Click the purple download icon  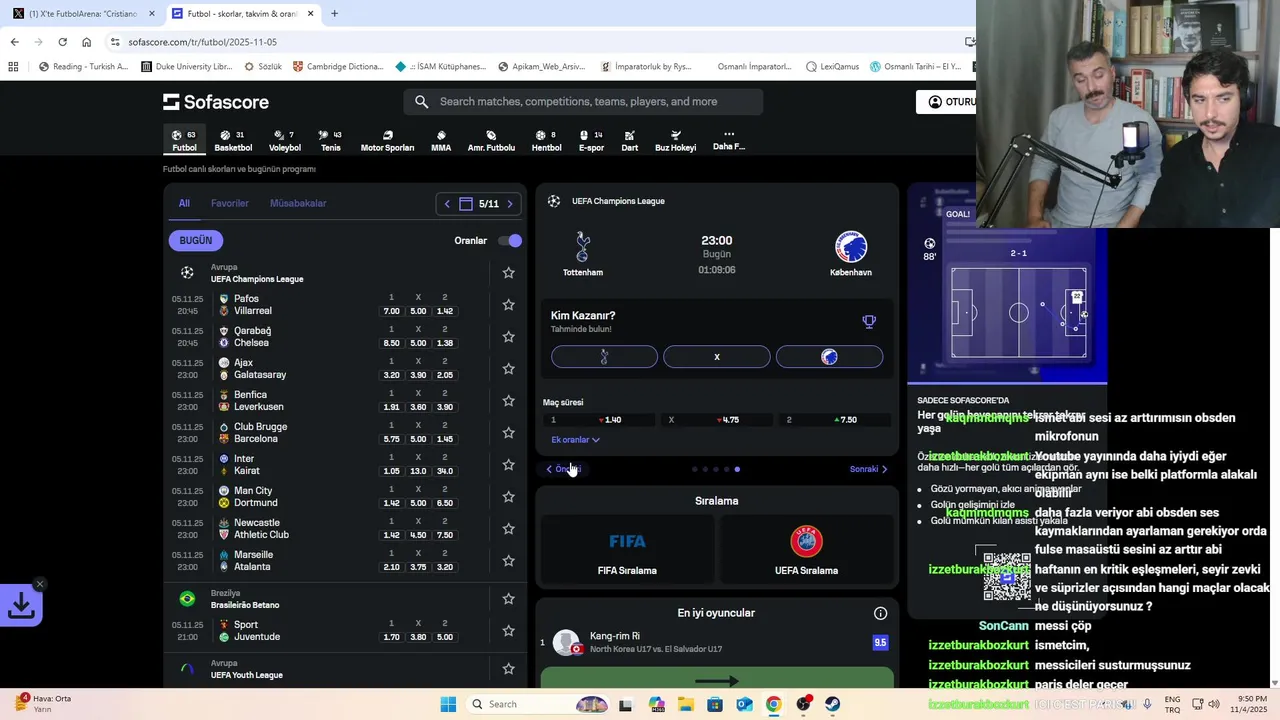click(x=21, y=606)
